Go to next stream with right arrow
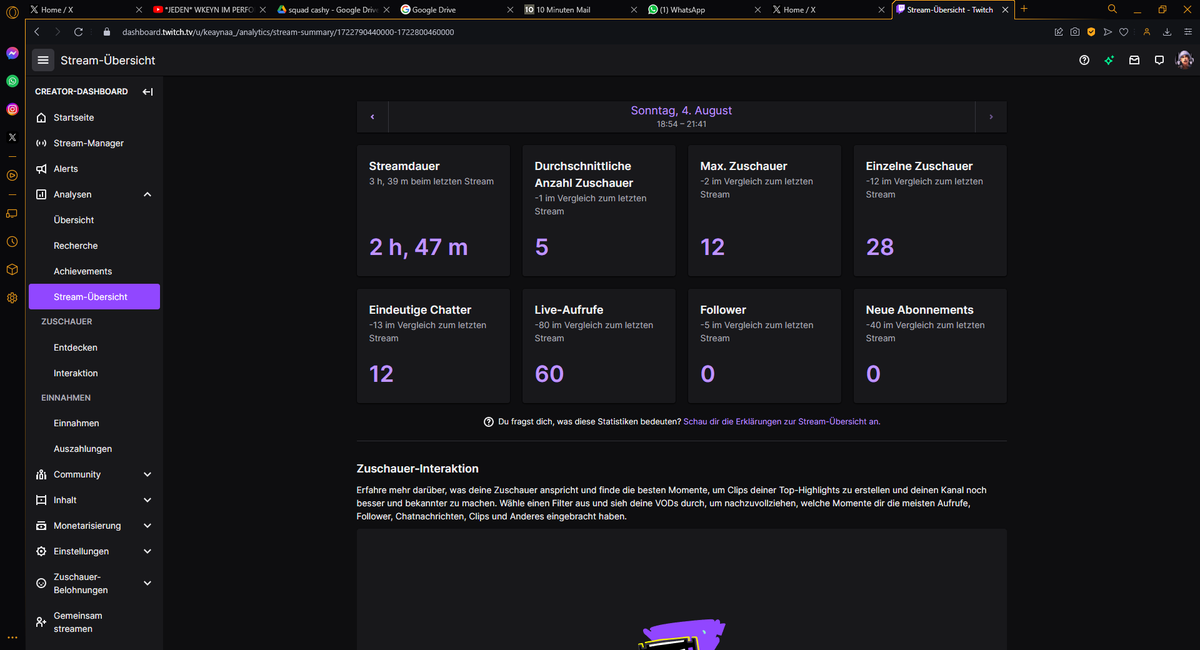The width and height of the screenshot is (1200, 650). 991,117
